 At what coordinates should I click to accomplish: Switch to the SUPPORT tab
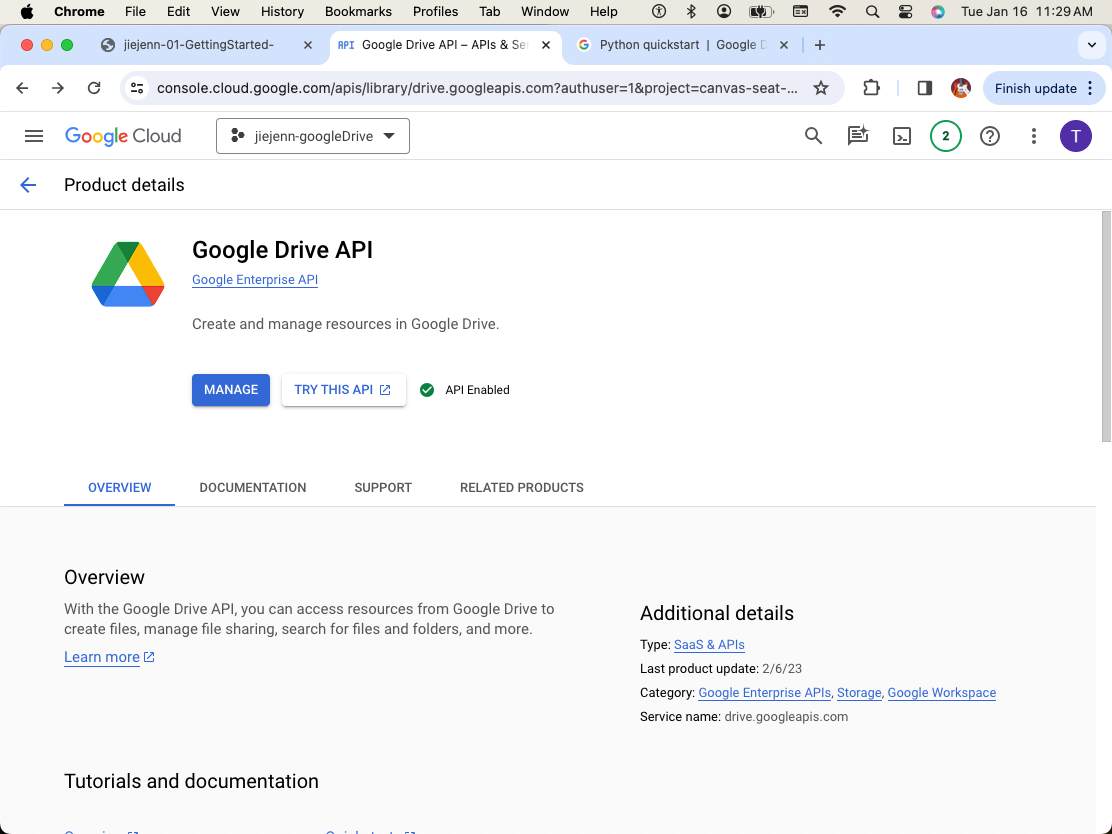(383, 488)
